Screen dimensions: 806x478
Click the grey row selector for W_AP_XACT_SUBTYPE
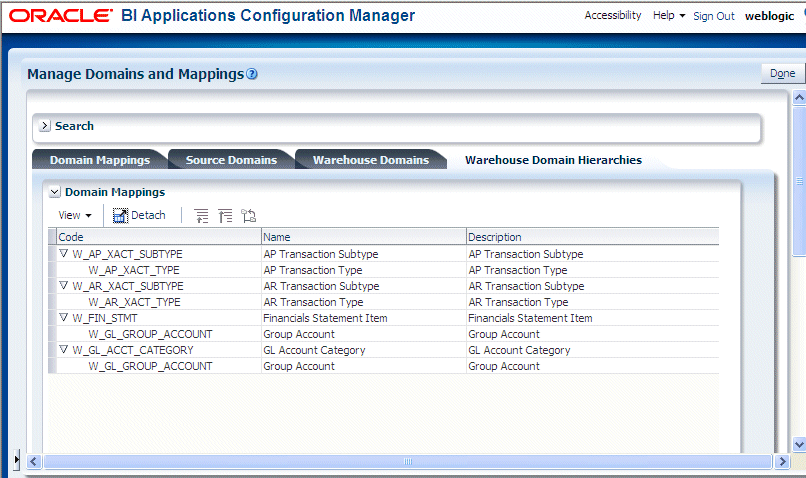coord(52,253)
